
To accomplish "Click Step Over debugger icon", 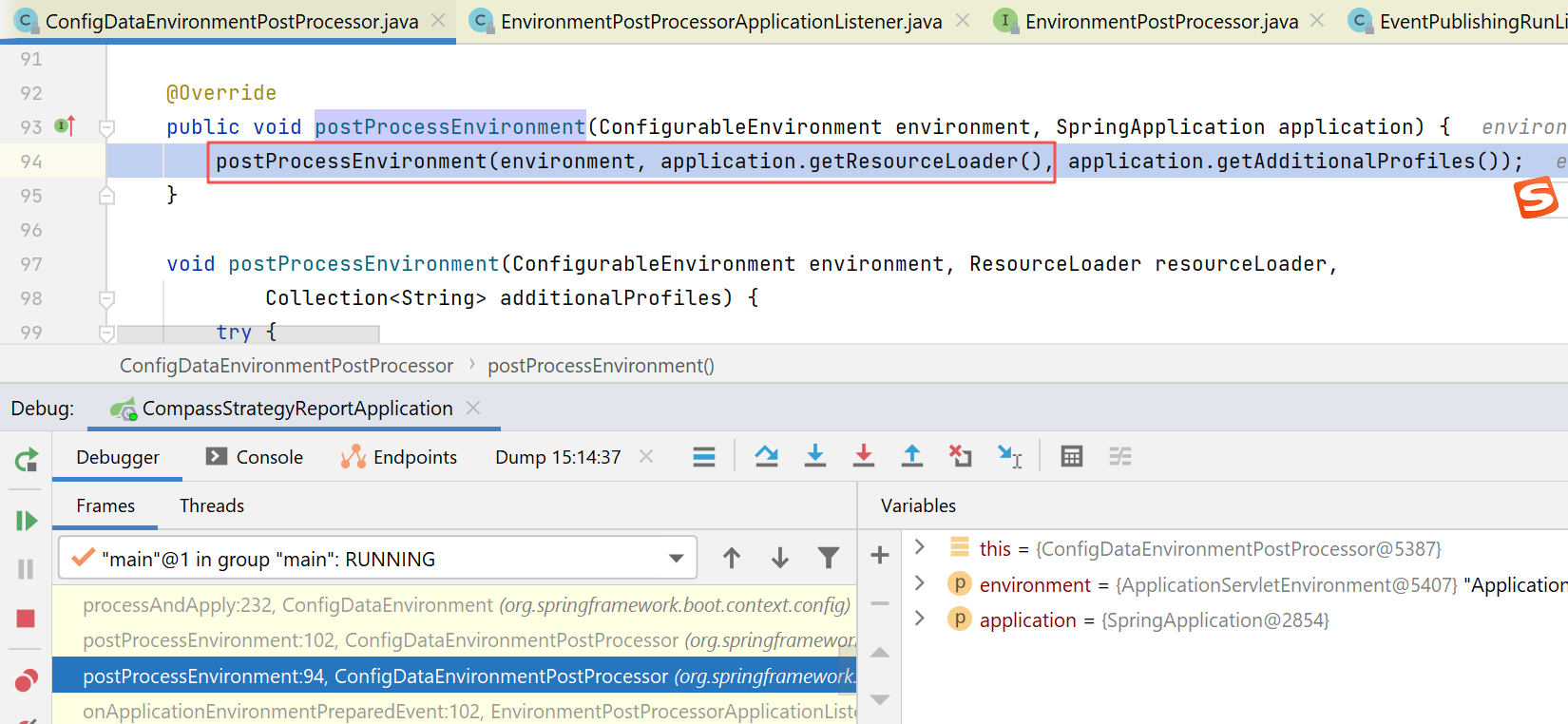I will (x=766, y=457).
